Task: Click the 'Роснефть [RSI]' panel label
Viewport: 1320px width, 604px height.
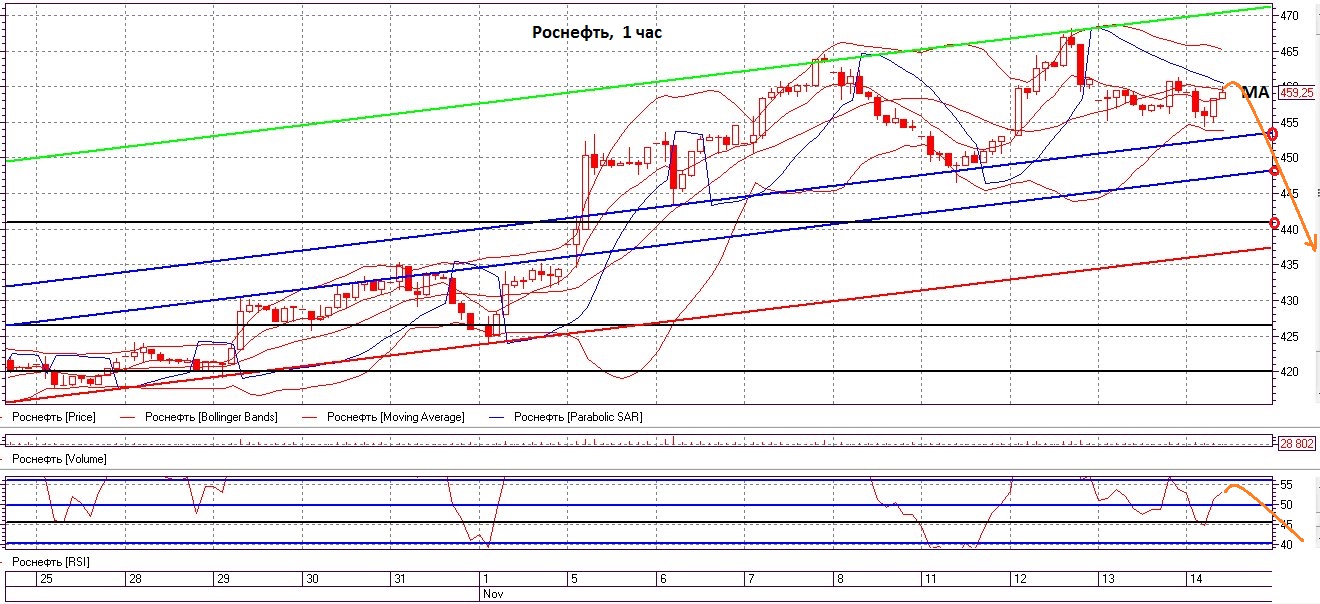Action: pyautogui.click(x=51, y=562)
